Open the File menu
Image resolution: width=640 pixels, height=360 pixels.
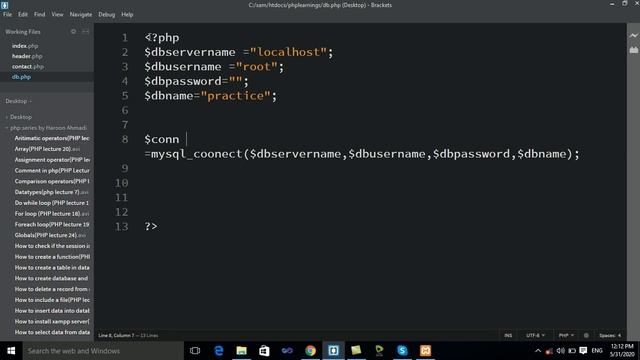7,14
